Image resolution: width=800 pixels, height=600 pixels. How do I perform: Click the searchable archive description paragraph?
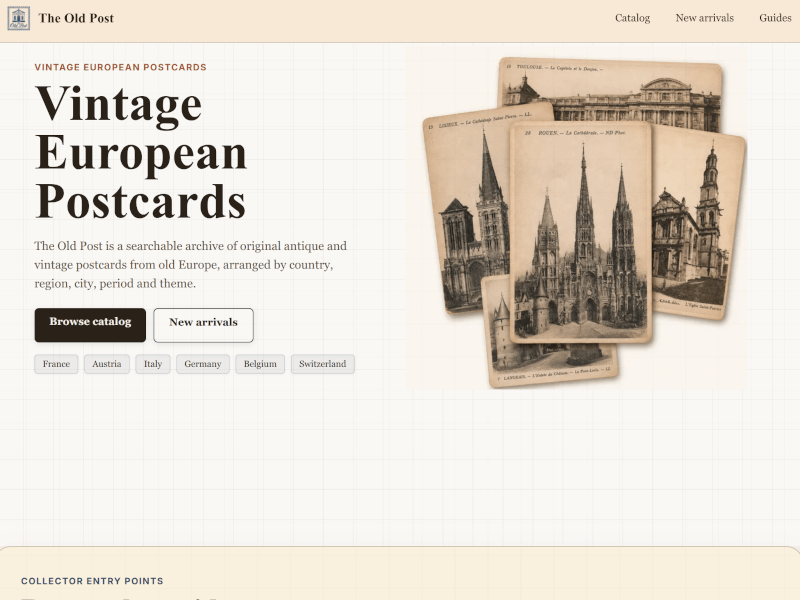[x=190, y=265]
